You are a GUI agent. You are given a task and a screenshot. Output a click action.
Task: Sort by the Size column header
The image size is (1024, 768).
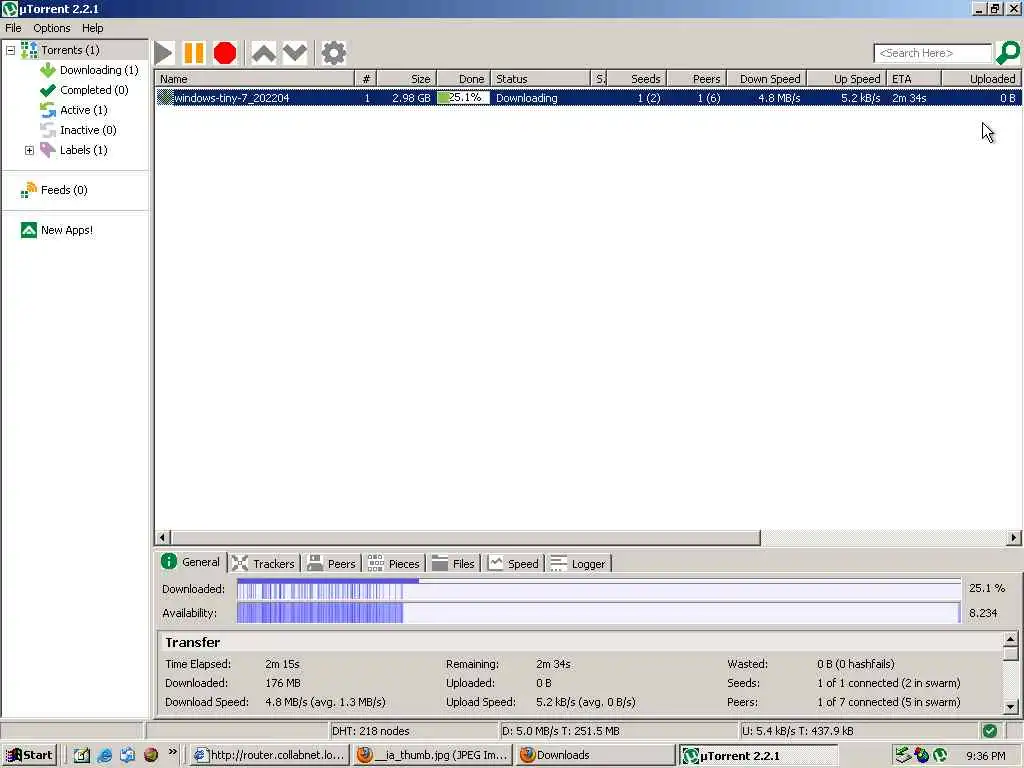pos(407,78)
